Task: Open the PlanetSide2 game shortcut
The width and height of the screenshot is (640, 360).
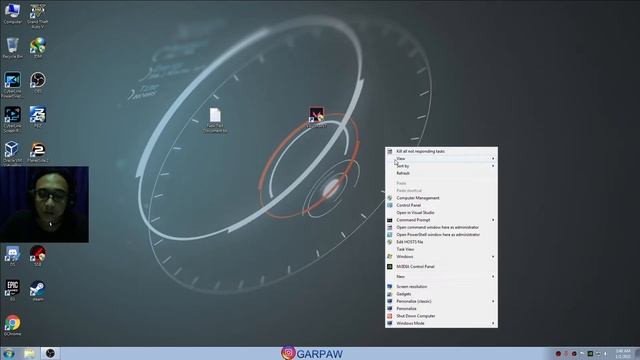Action: [38, 152]
